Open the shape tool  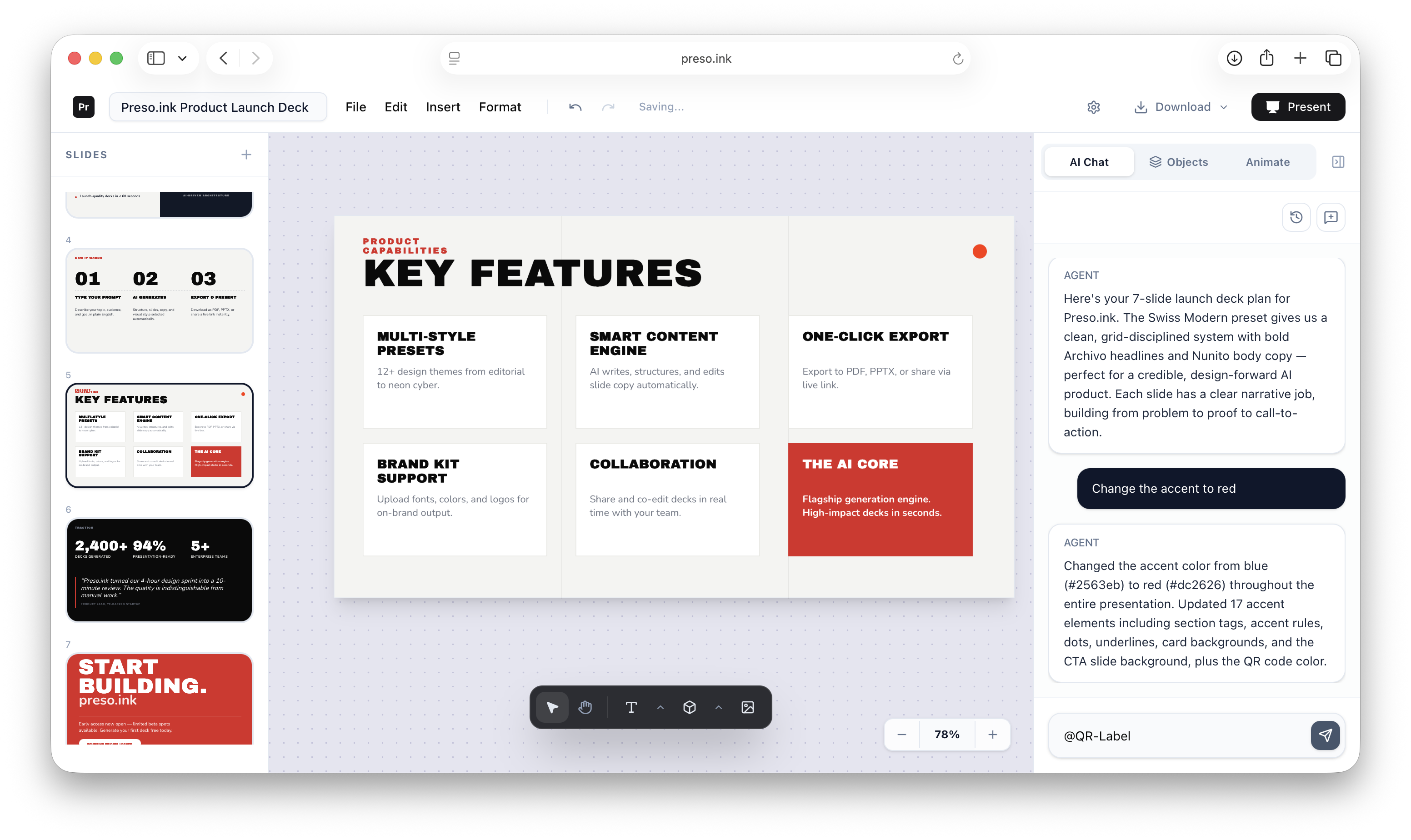(690, 706)
